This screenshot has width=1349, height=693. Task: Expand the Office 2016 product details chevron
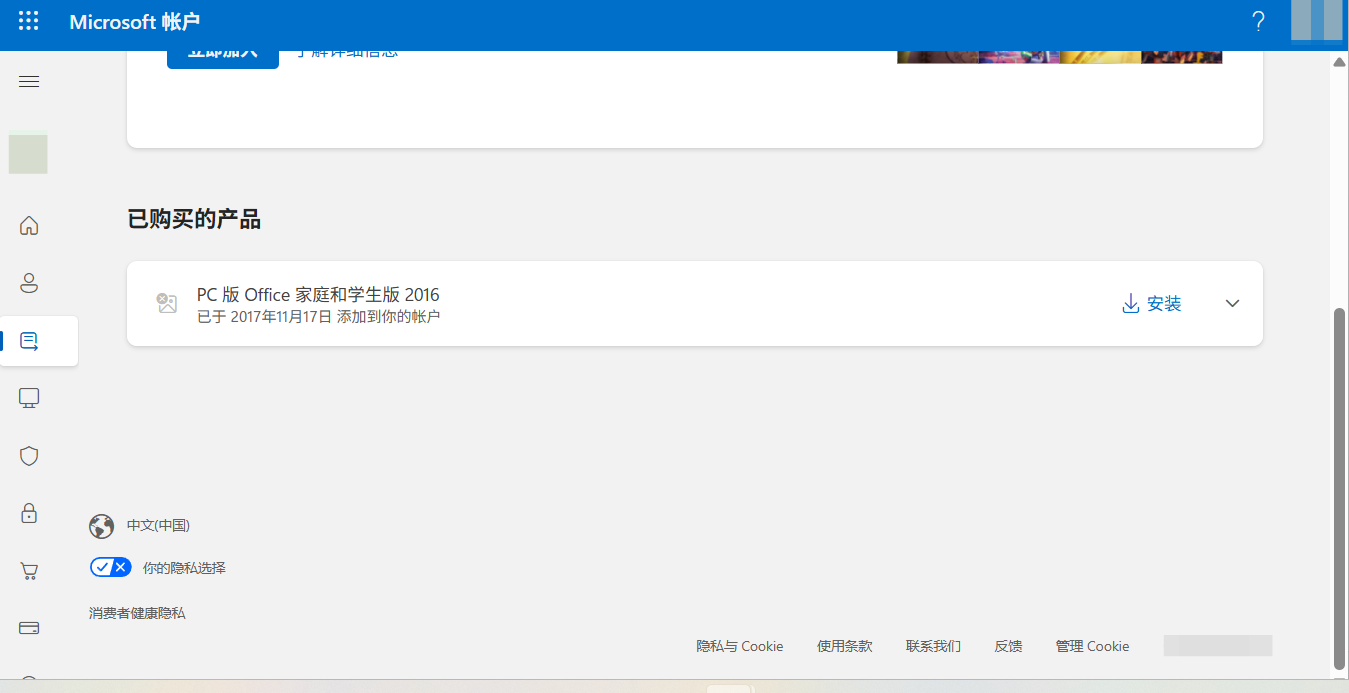(1232, 304)
